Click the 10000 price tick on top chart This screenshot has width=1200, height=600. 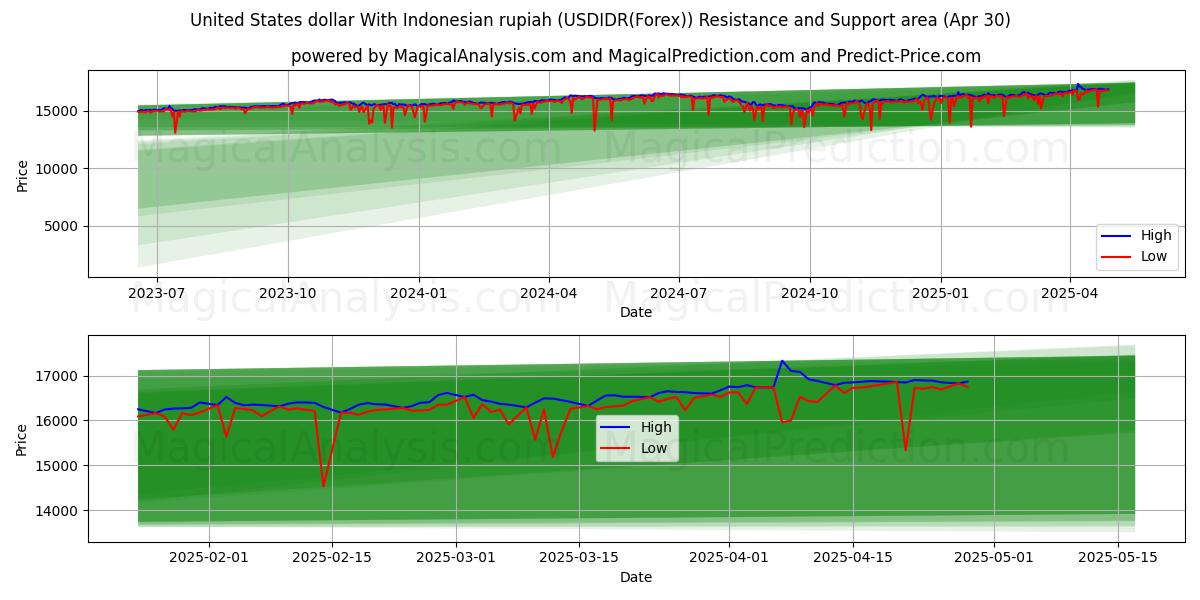point(59,169)
